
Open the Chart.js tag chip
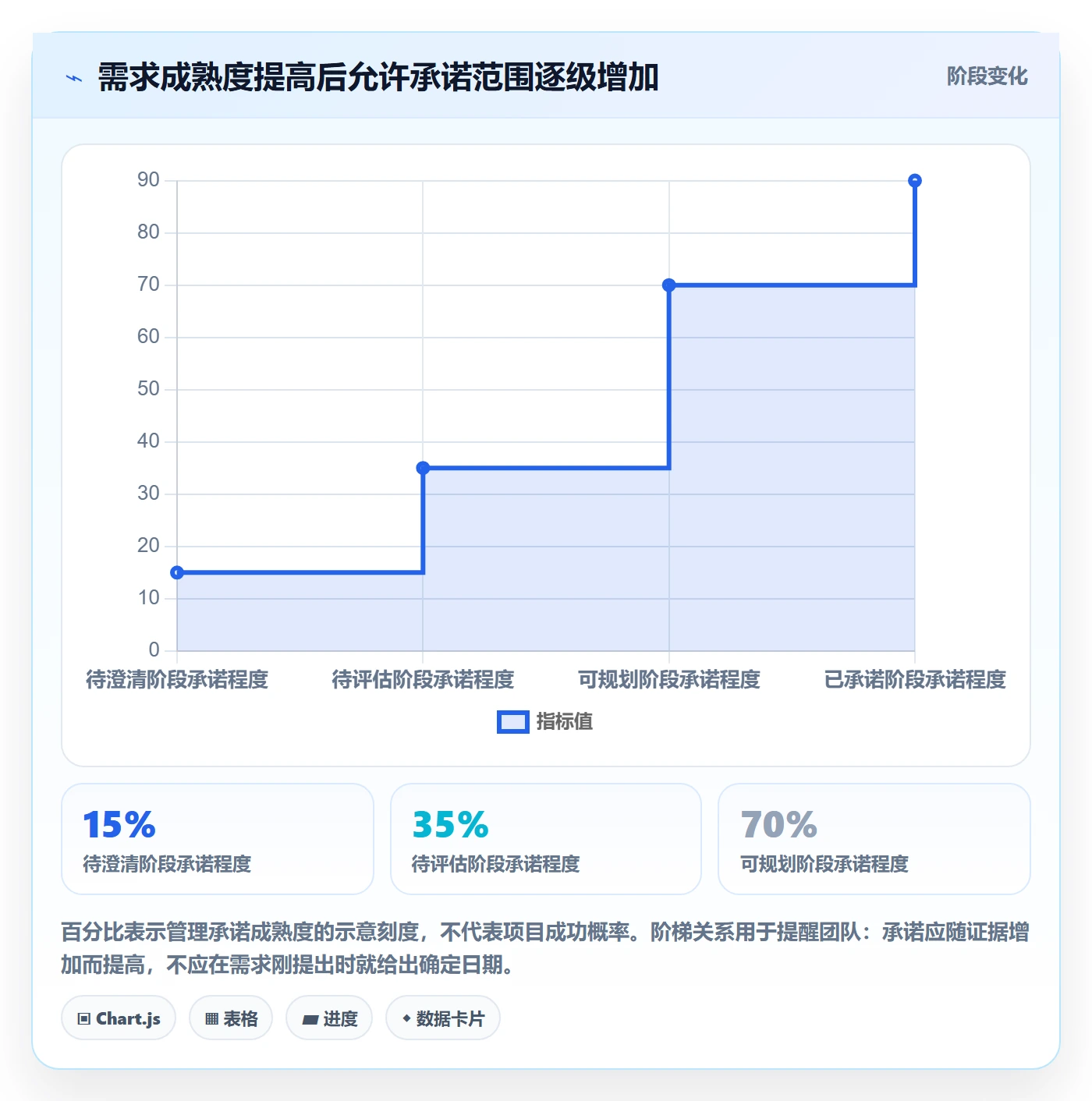pyautogui.click(x=119, y=1018)
